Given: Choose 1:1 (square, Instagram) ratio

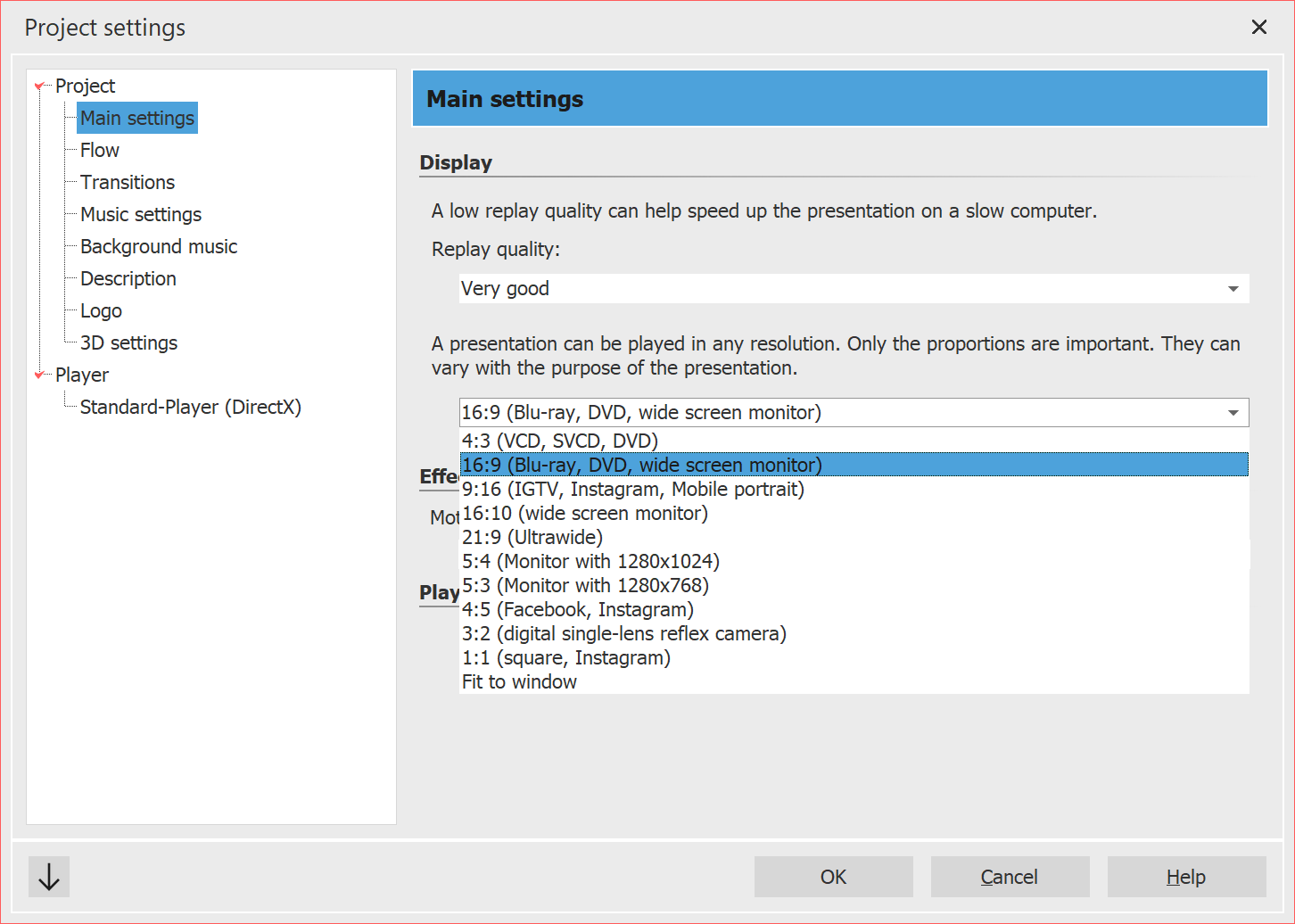Looking at the screenshot, I should click(566, 657).
